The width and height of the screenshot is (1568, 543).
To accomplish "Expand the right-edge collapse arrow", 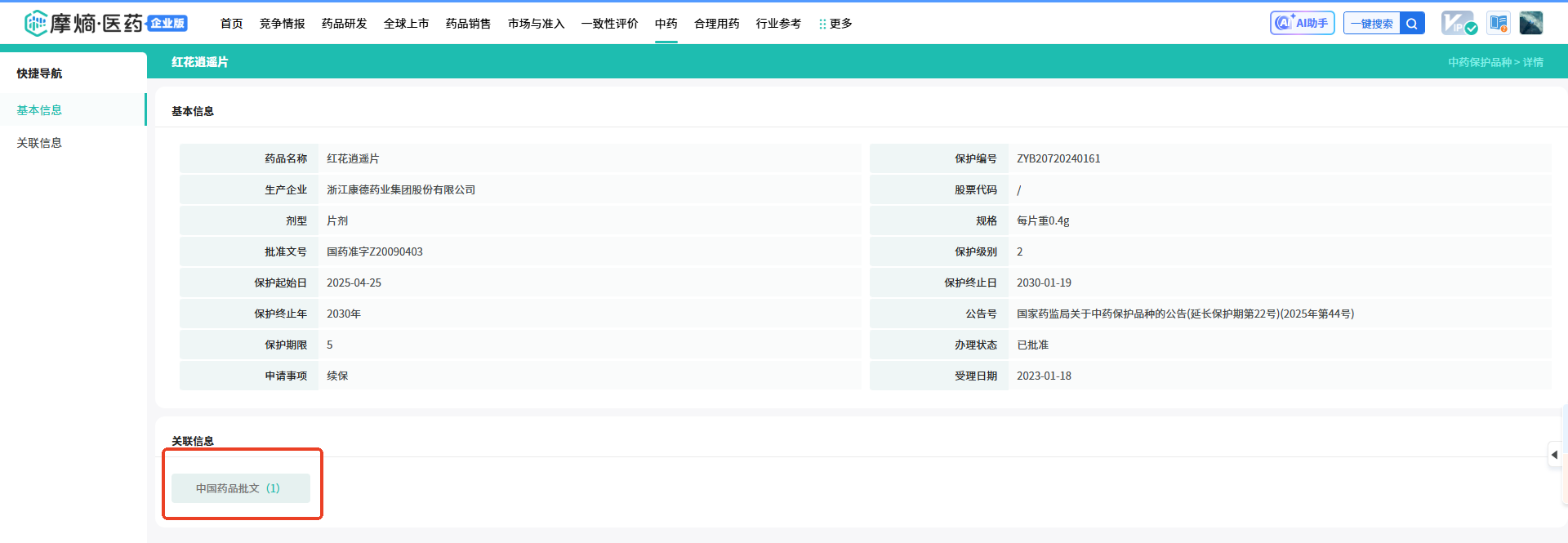I will coord(1555,454).
